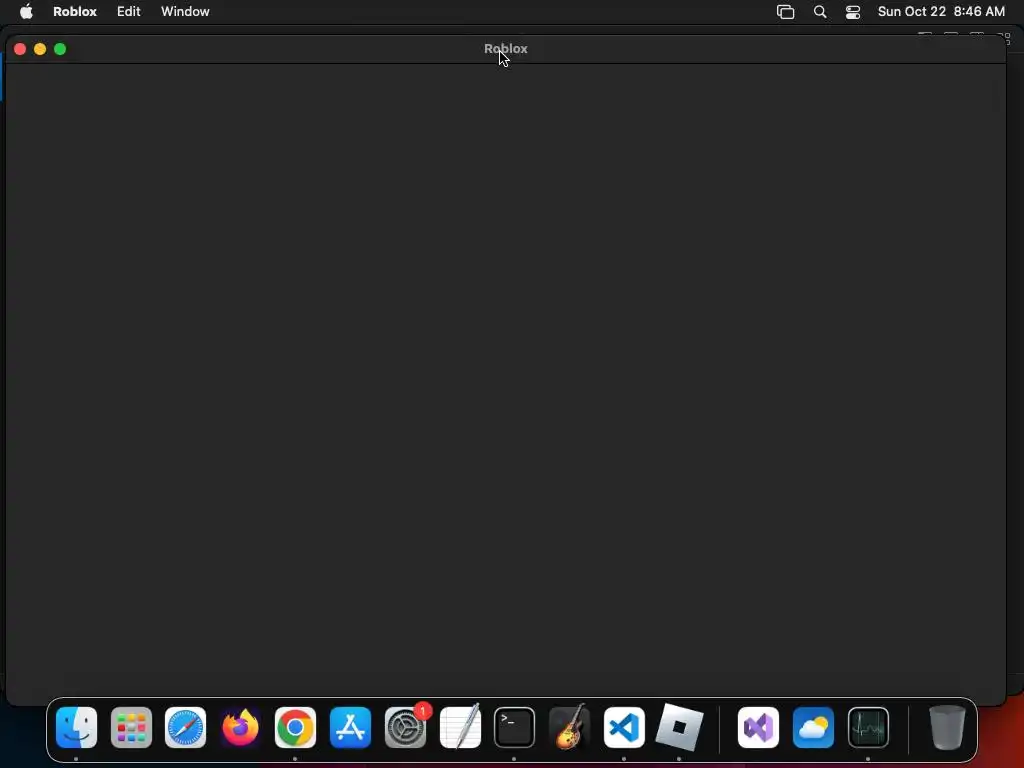Image resolution: width=1024 pixels, height=768 pixels.
Task: Click the Roblox window title text
Action: (x=505, y=48)
